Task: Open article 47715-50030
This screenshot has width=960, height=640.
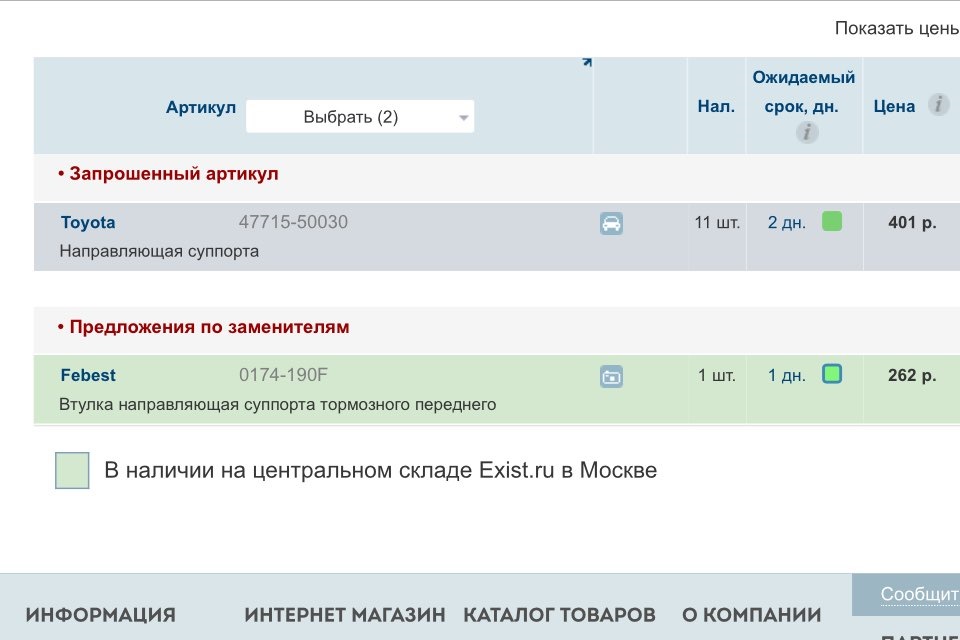Action: (295, 222)
